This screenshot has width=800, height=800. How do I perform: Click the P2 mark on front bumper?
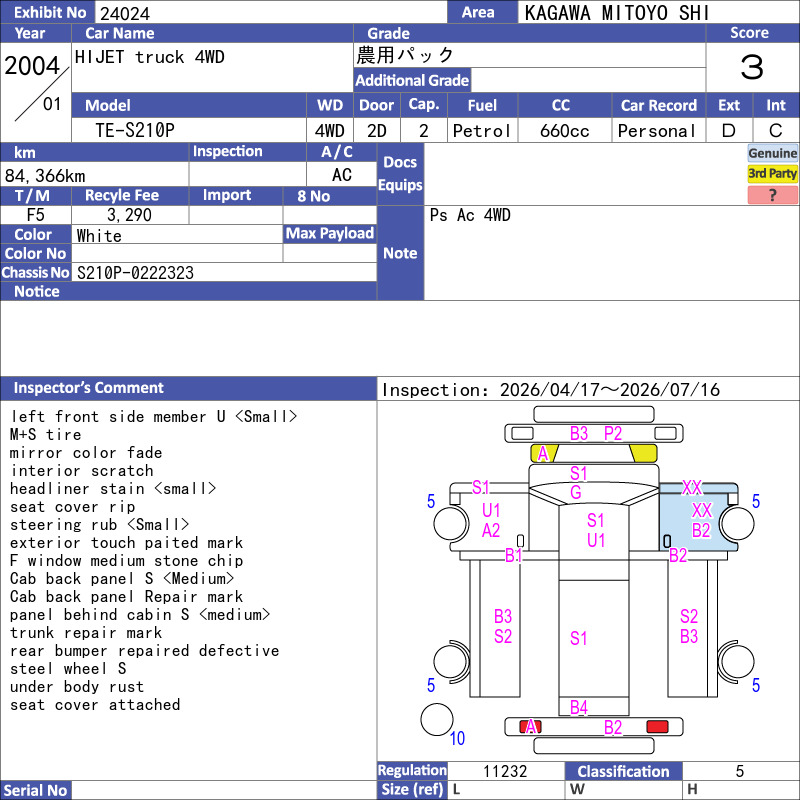pos(613,434)
